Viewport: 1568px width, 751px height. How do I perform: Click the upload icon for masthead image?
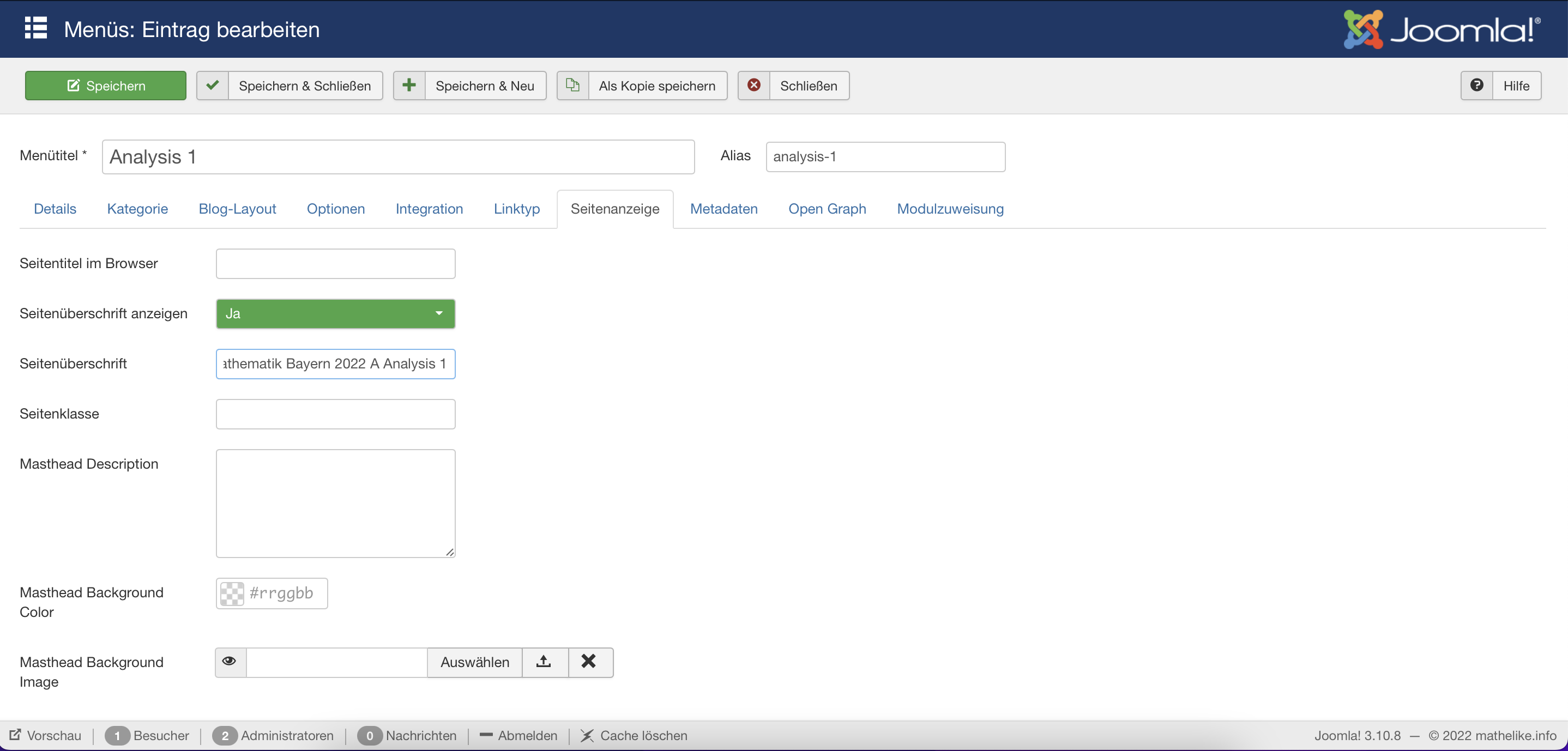point(544,662)
